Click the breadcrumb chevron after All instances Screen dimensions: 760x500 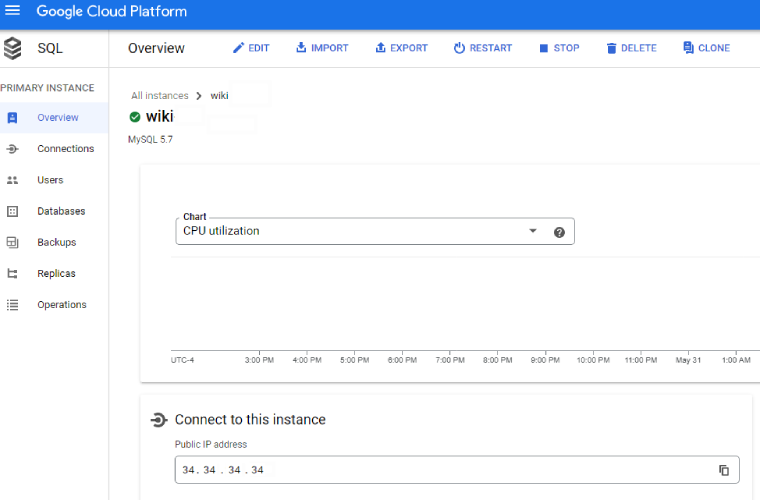point(199,96)
